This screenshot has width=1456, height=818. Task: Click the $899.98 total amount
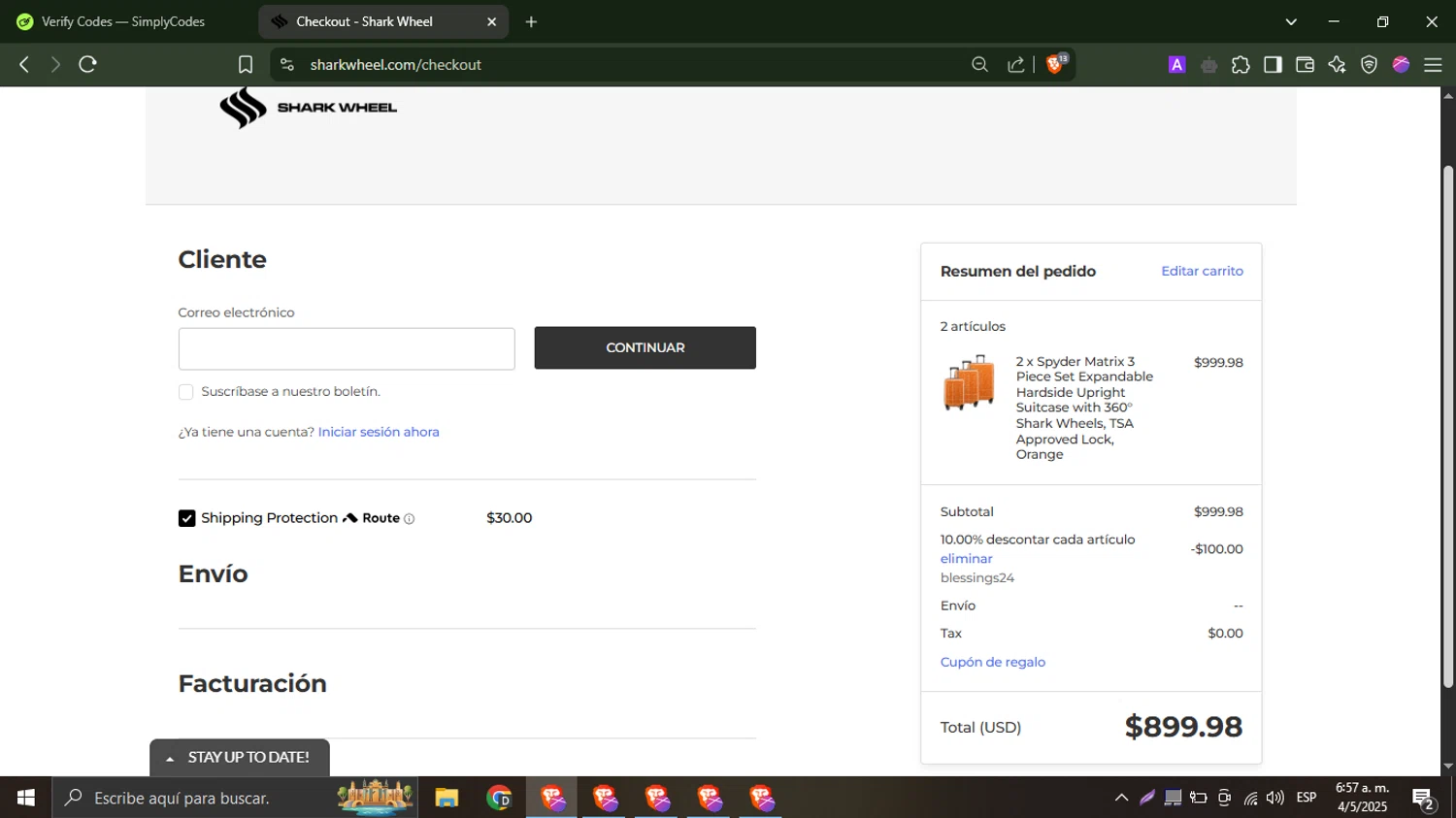pyautogui.click(x=1183, y=727)
